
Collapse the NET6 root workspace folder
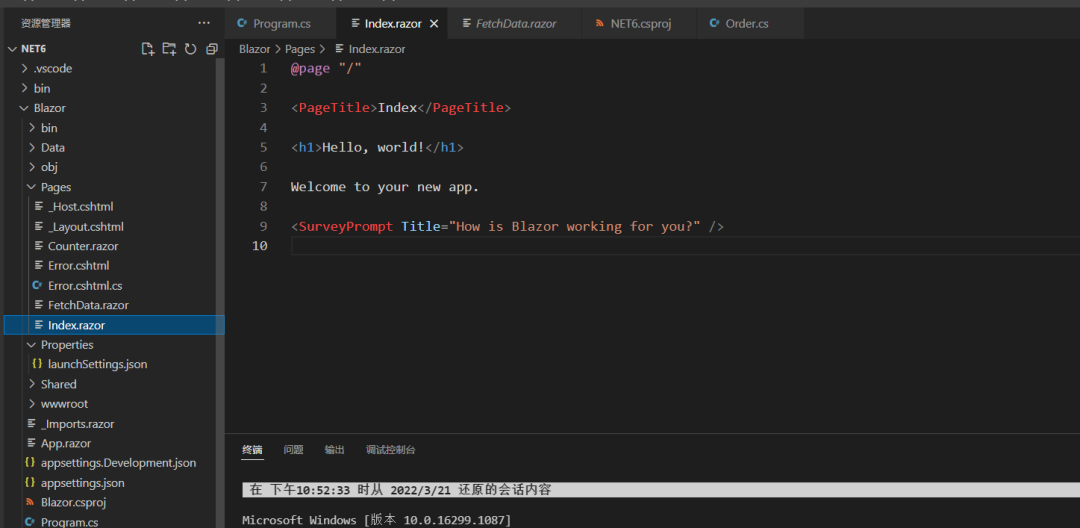(x=12, y=49)
